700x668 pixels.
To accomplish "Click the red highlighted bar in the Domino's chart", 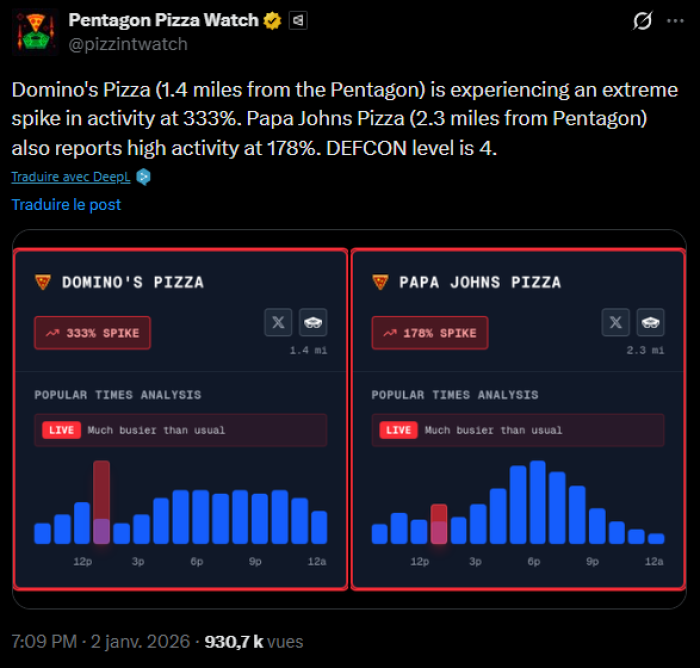I will click(101, 502).
